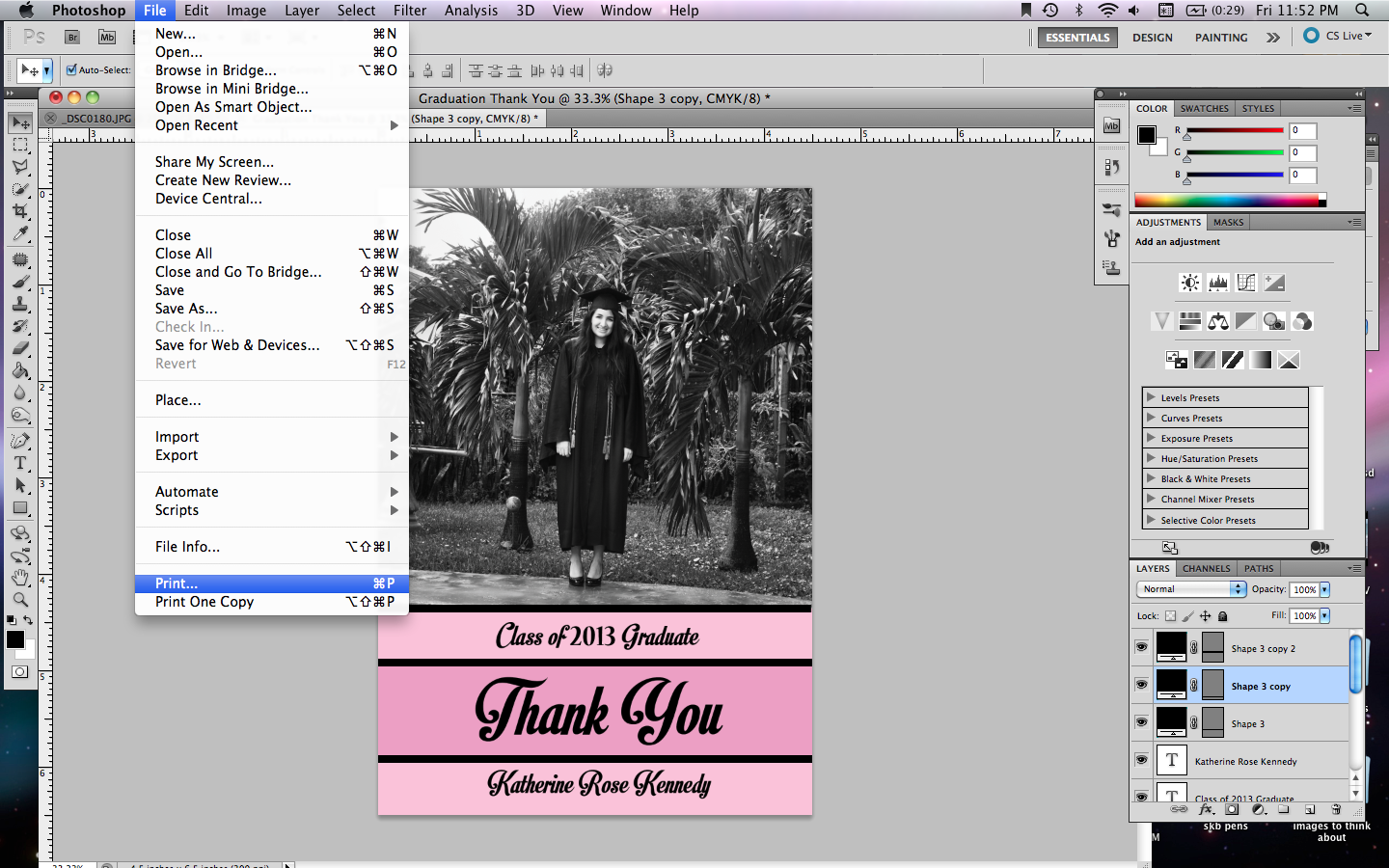Select the Eraser tool
Image resolution: width=1389 pixels, height=868 pixels.
[20, 348]
